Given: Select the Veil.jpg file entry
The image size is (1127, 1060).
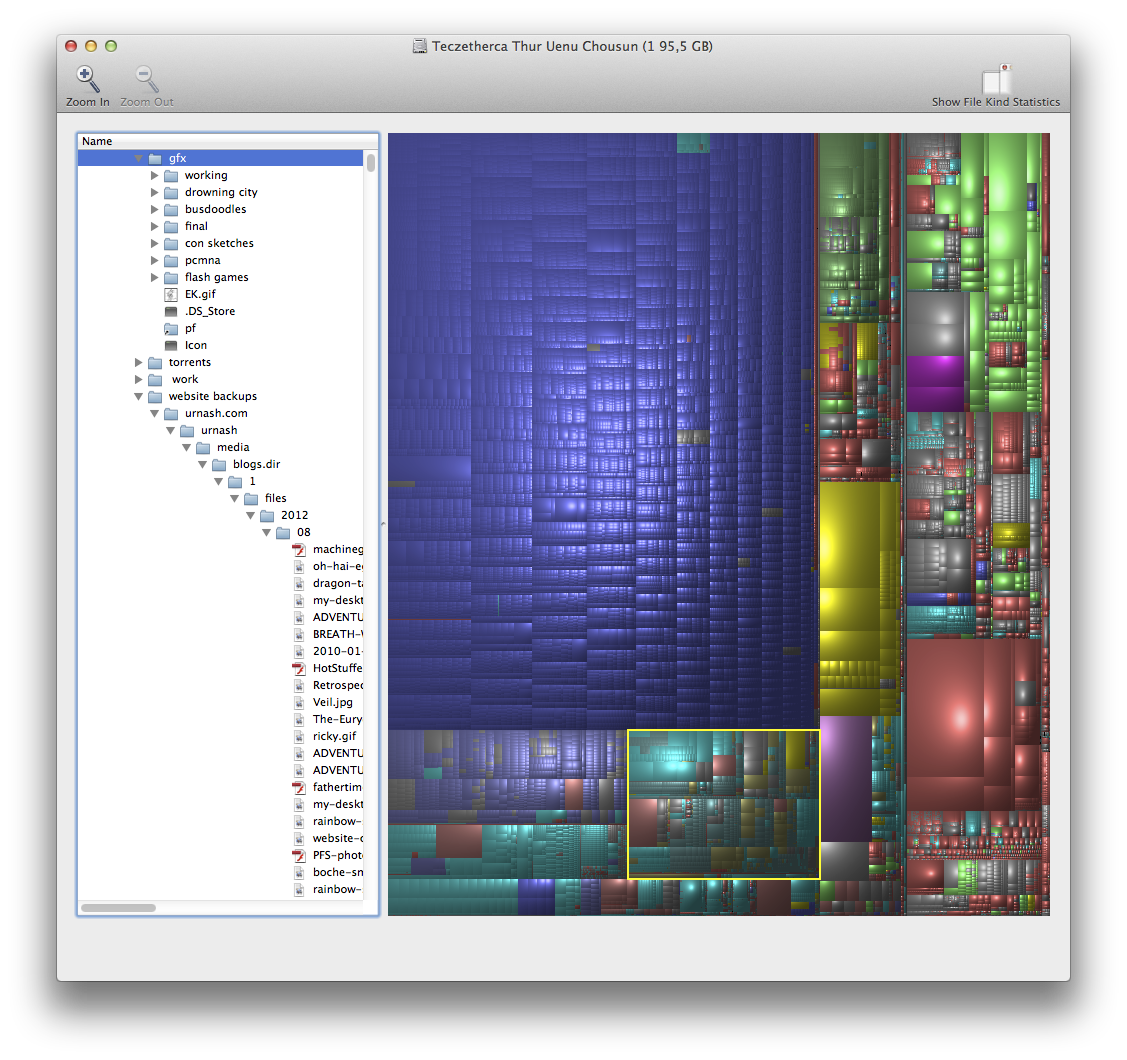Looking at the screenshot, I should point(332,702).
